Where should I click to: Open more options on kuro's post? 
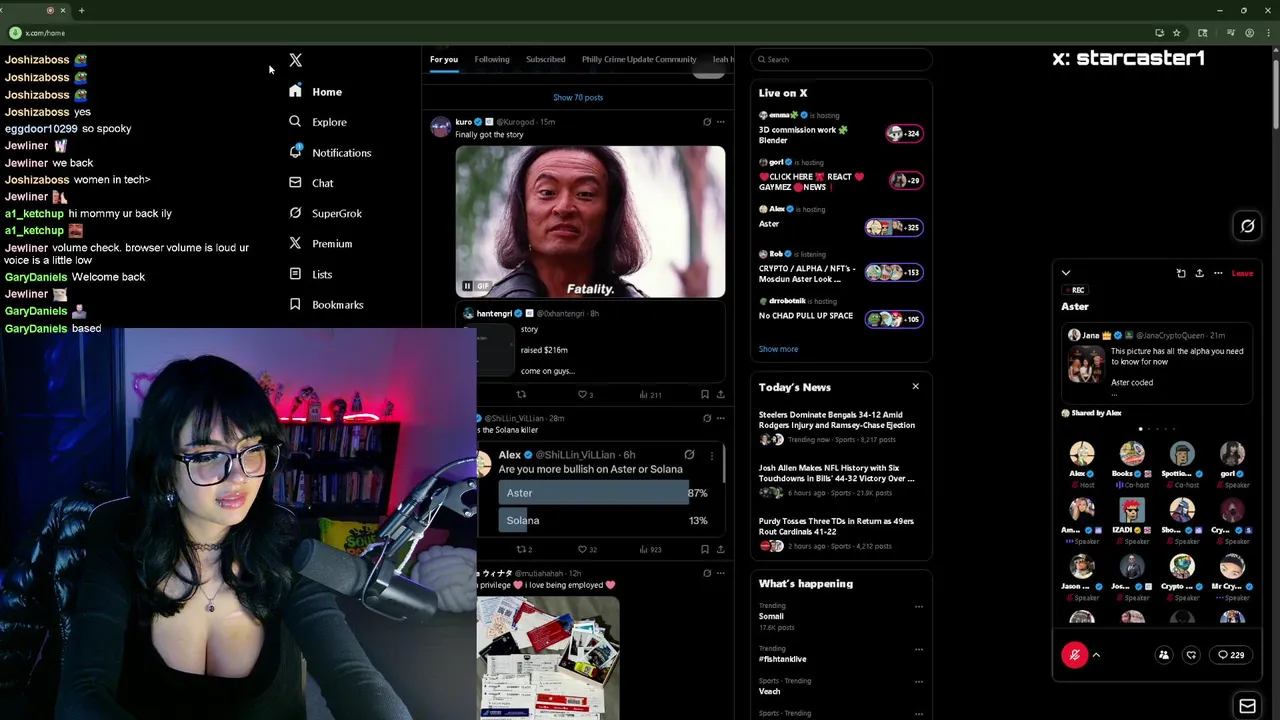(x=720, y=122)
